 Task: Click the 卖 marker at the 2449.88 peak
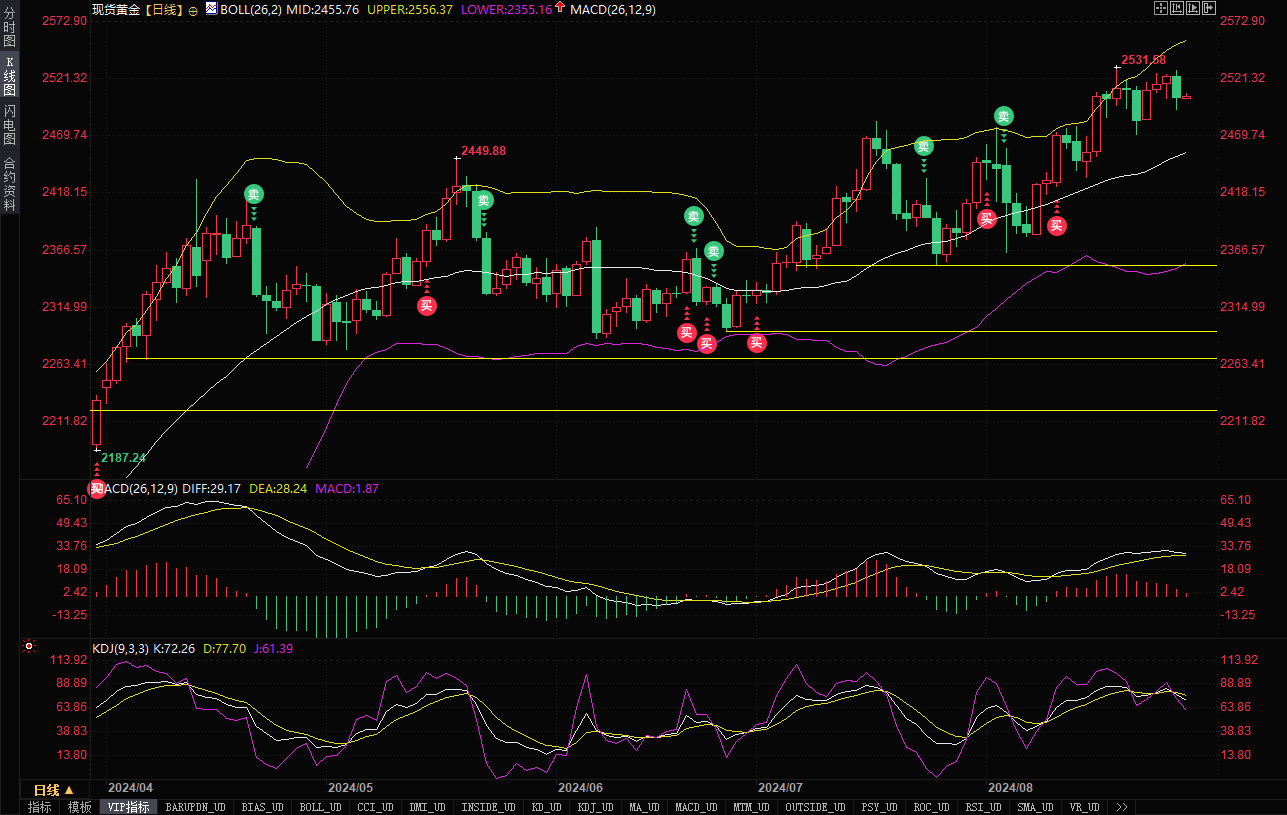point(484,200)
